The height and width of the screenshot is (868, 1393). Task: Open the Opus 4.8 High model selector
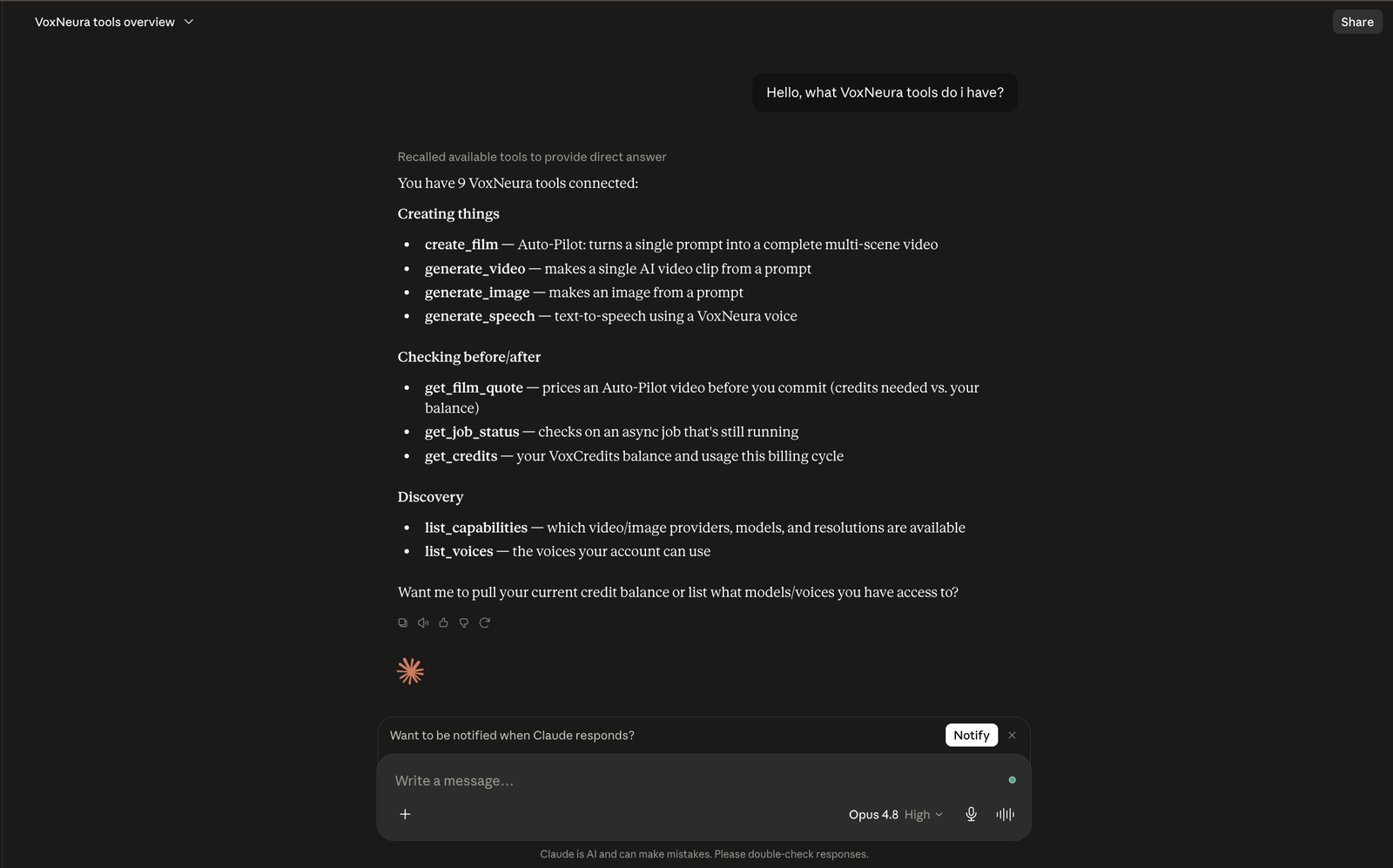895,814
